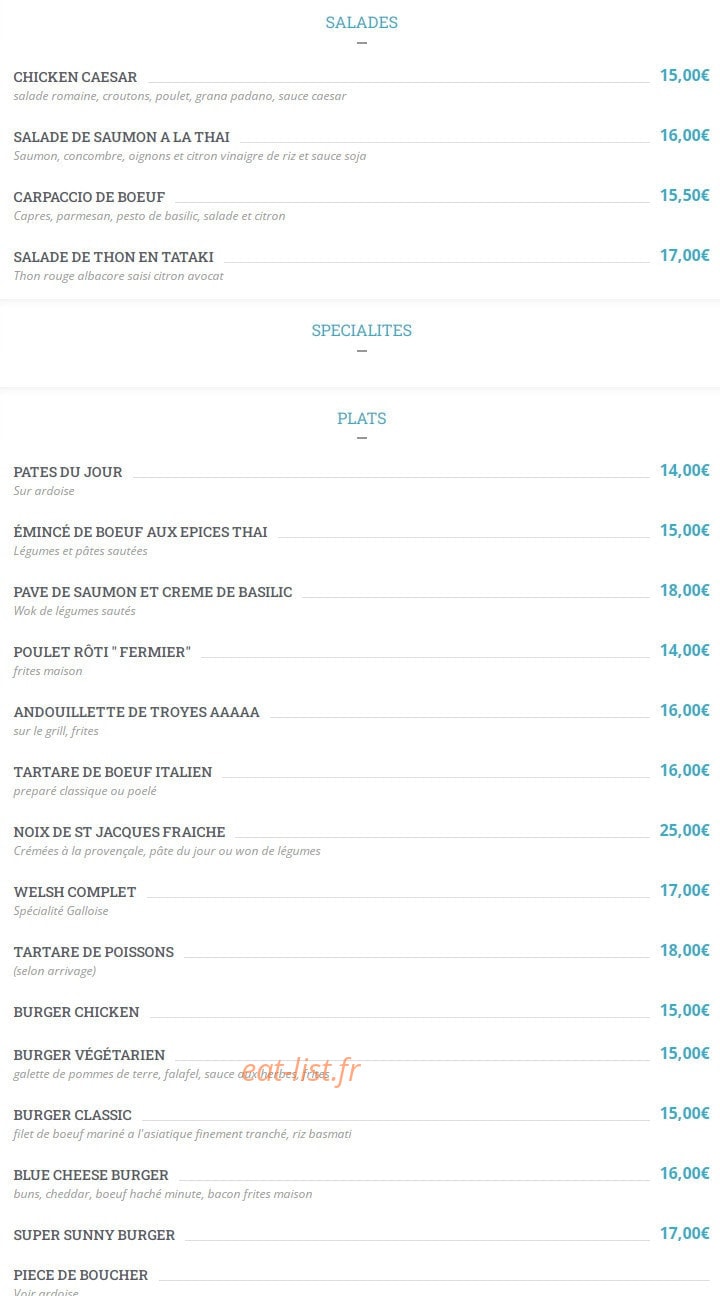
Task: Click the SALADE DE SAUMON A LA THAI title
Action: click(121, 137)
